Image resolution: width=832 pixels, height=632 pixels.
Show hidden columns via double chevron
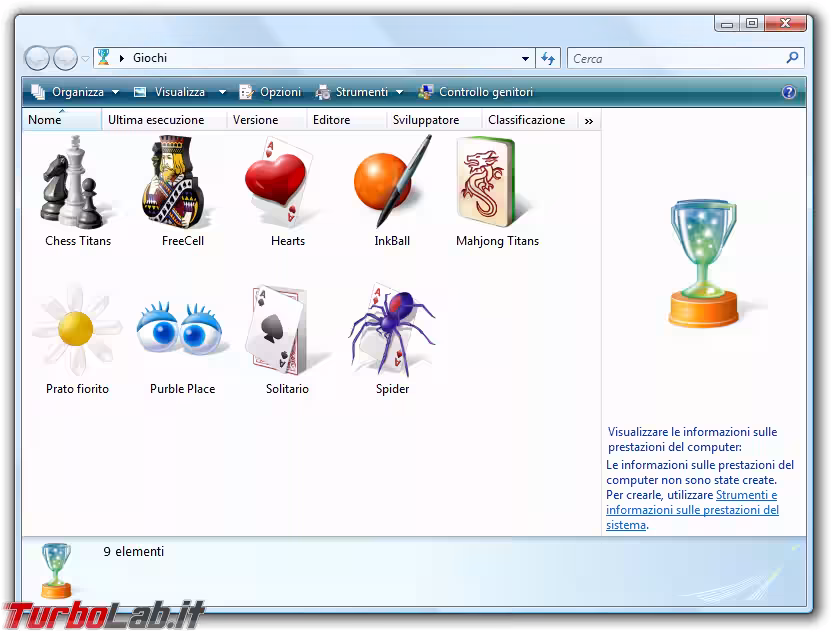point(588,121)
